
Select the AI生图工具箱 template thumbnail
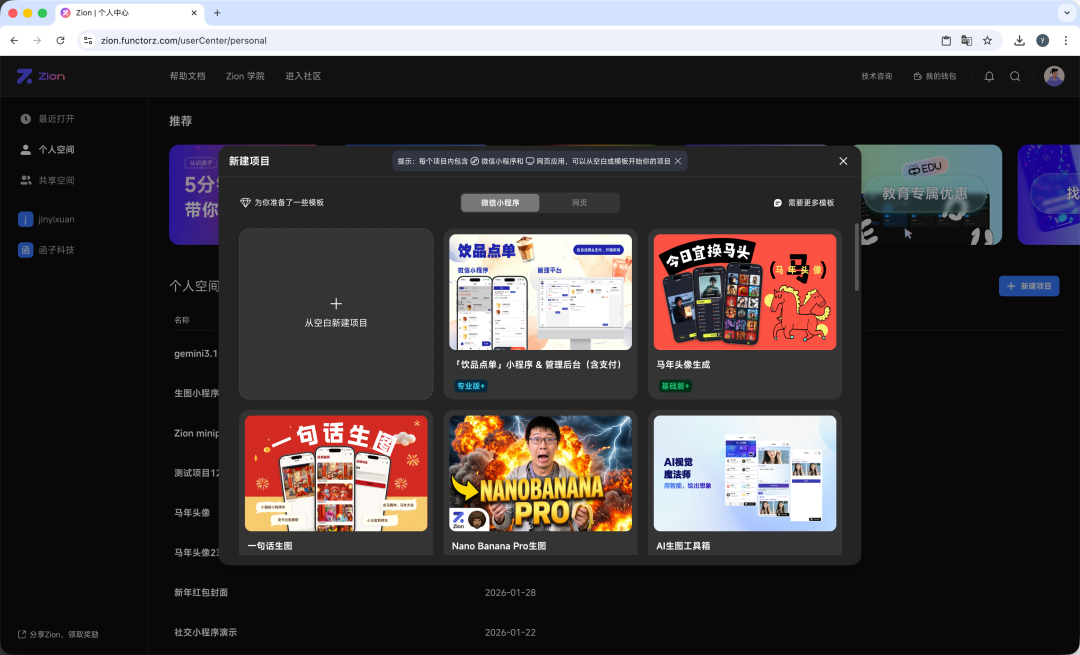745,473
